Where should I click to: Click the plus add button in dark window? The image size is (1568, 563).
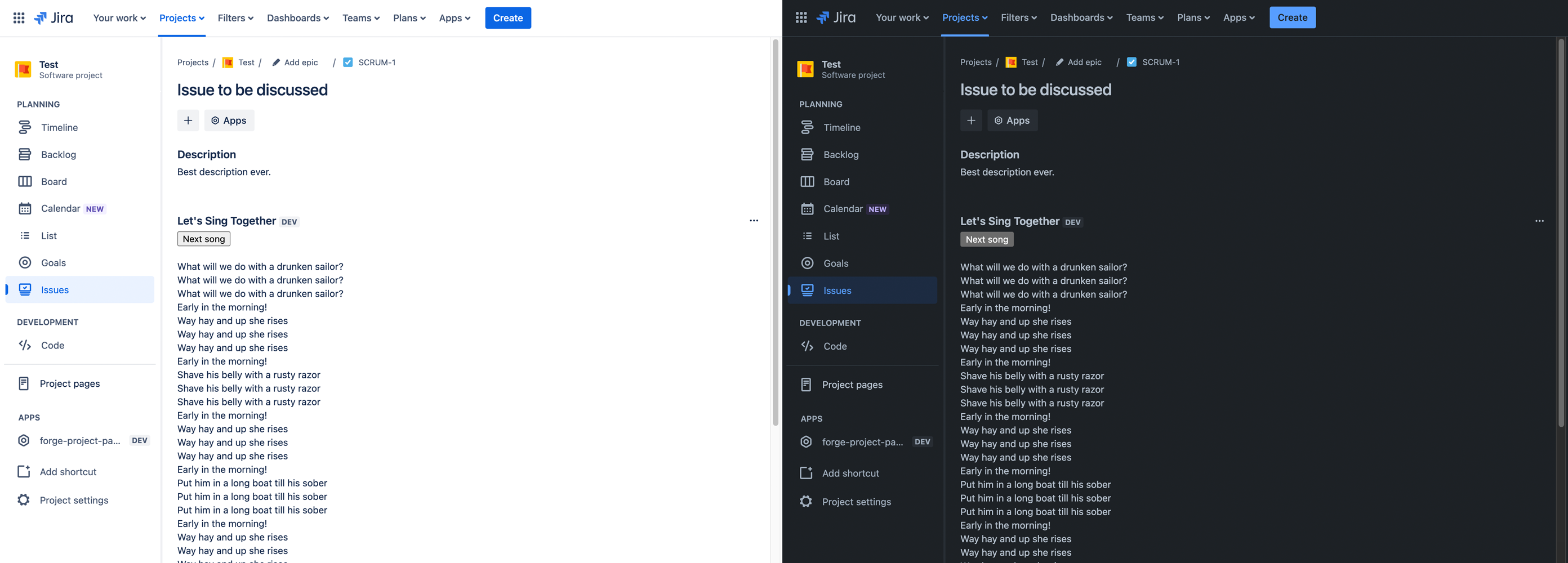pos(971,120)
